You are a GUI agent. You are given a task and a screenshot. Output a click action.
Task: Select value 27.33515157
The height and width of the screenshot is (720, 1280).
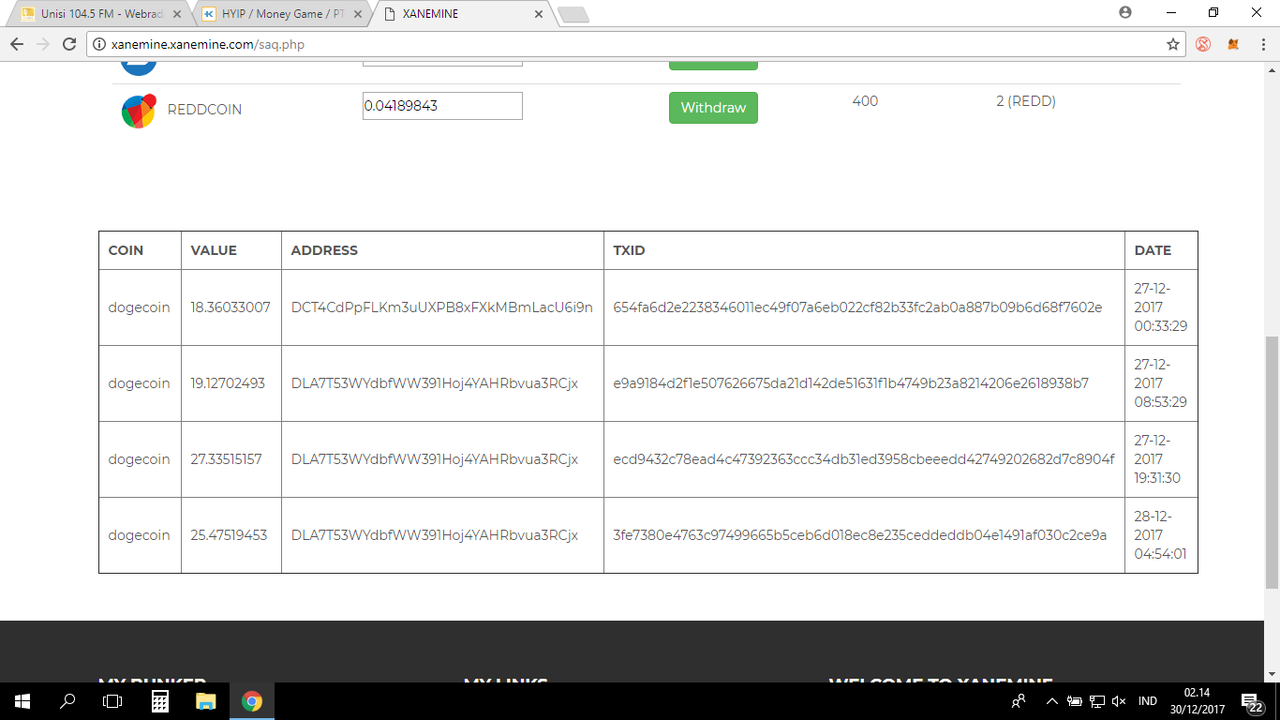226,459
